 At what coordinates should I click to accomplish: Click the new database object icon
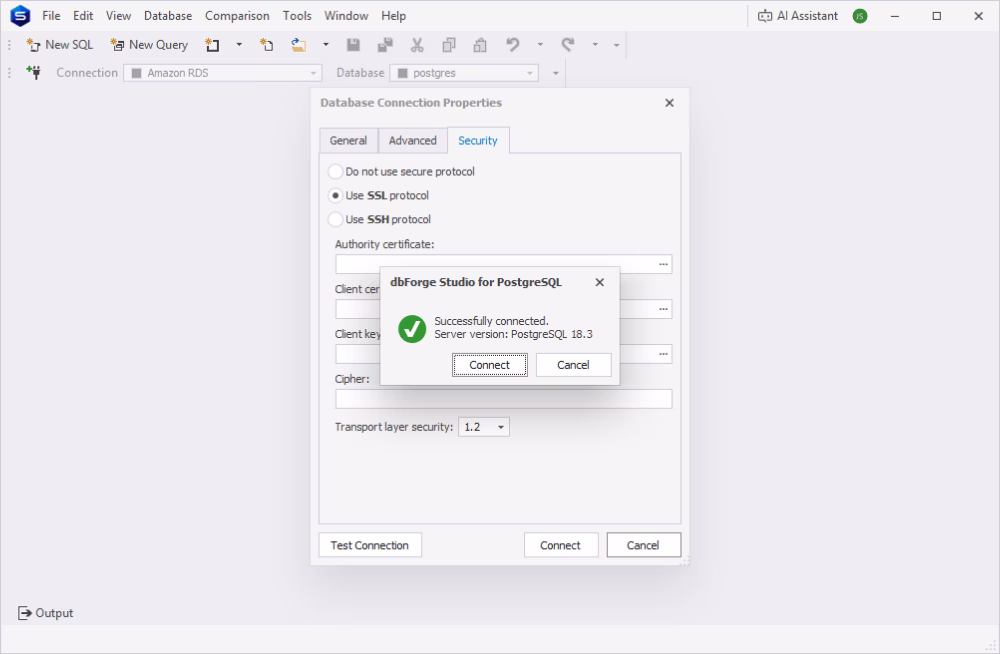(x=212, y=45)
